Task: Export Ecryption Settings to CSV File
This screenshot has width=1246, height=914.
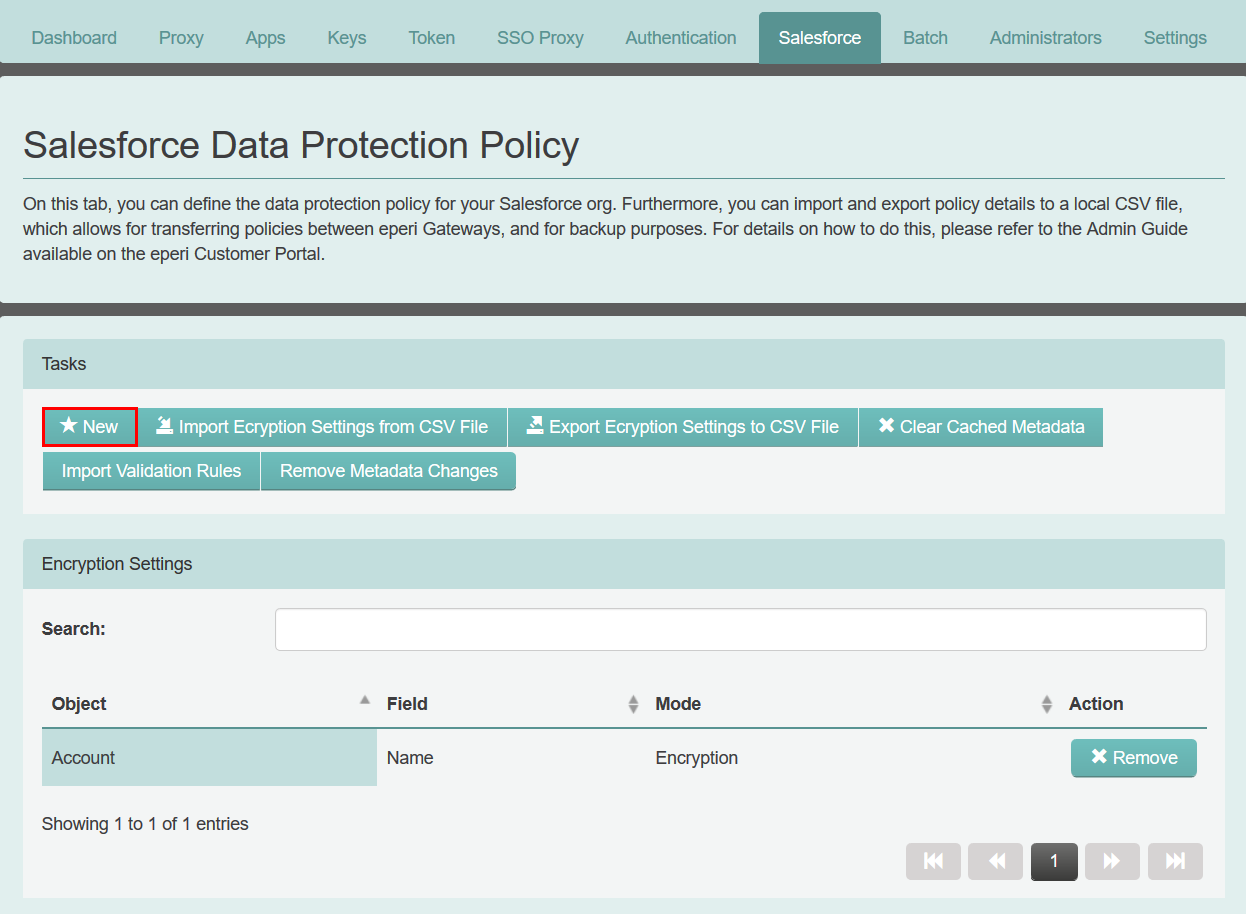Action: coord(683,427)
